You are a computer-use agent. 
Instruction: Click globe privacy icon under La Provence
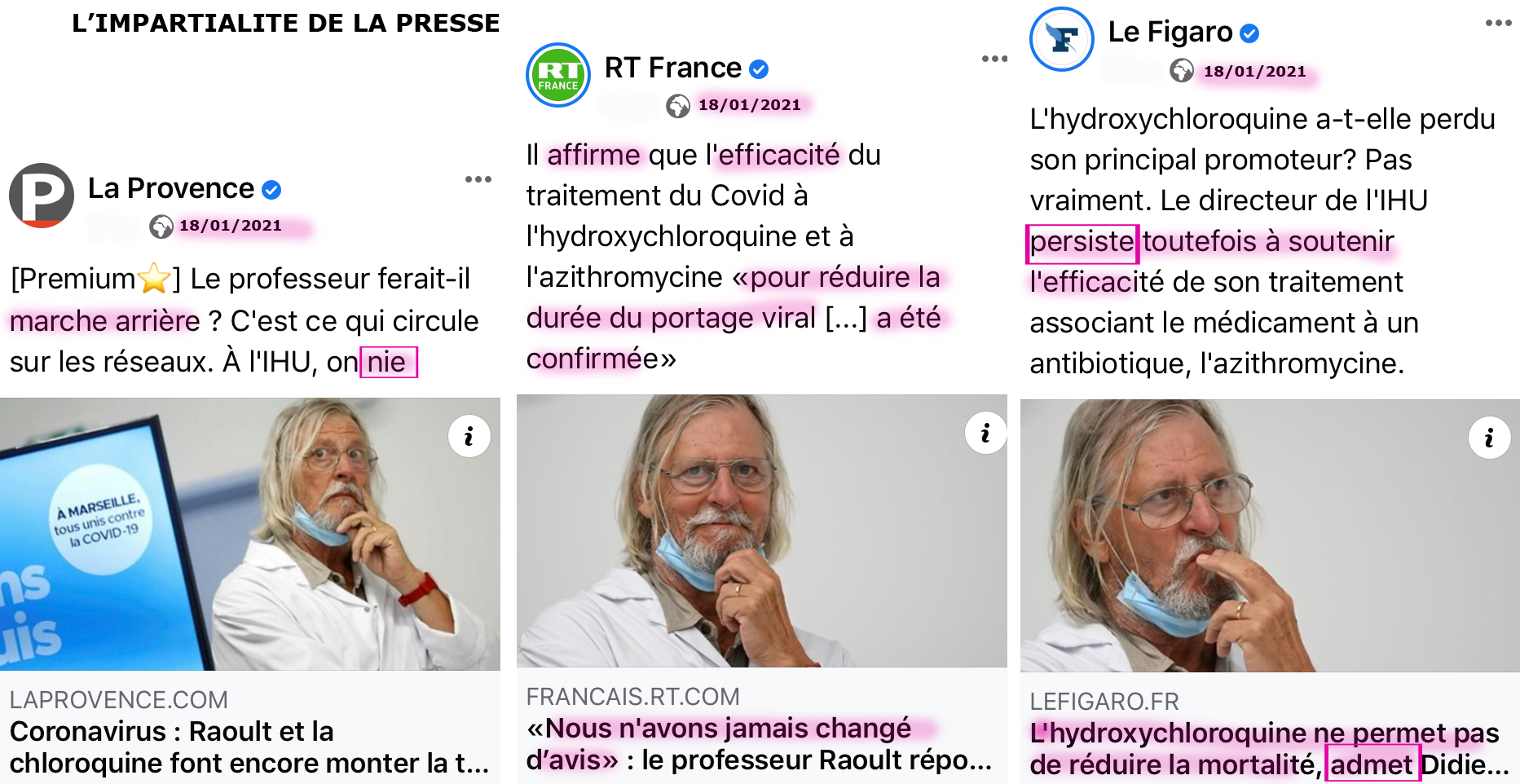(x=161, y=227)
